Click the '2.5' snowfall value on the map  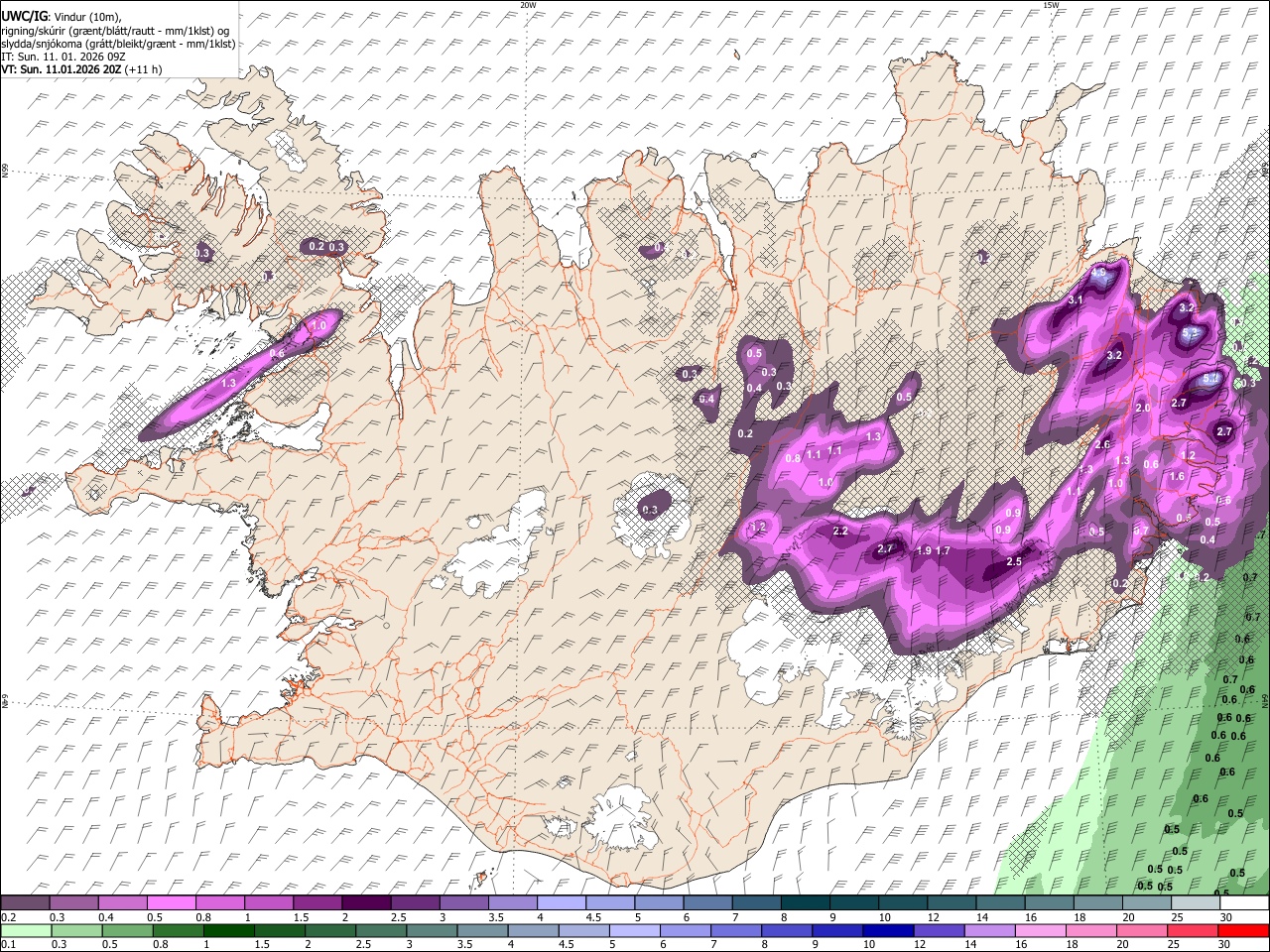1014,561
